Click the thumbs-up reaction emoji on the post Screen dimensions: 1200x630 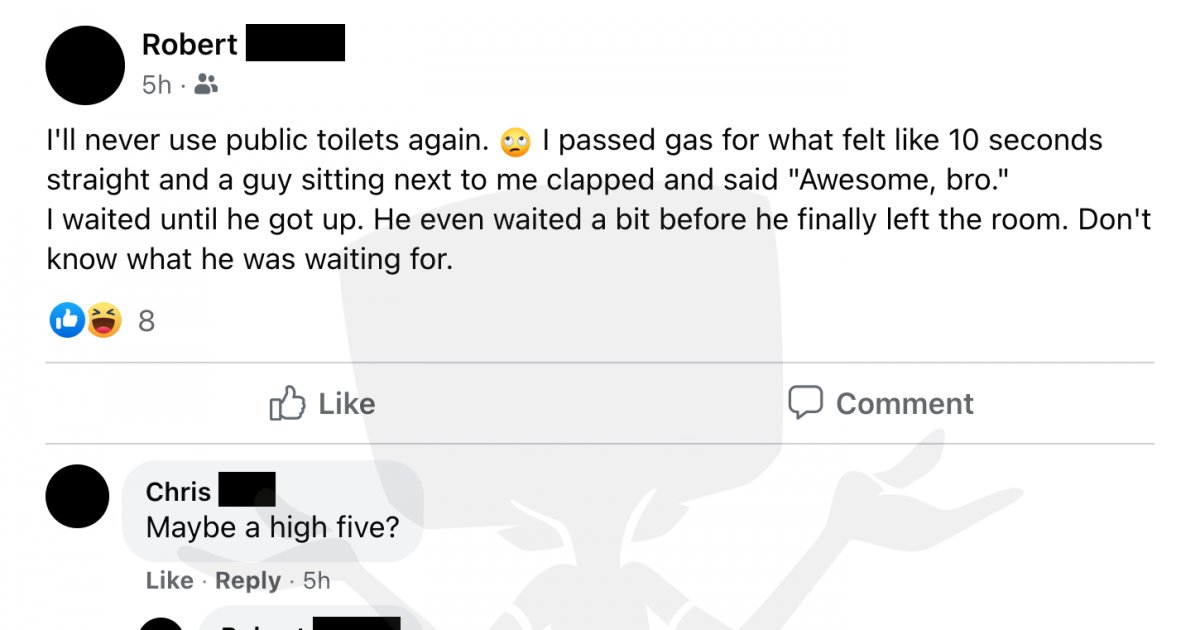point(66,320)
